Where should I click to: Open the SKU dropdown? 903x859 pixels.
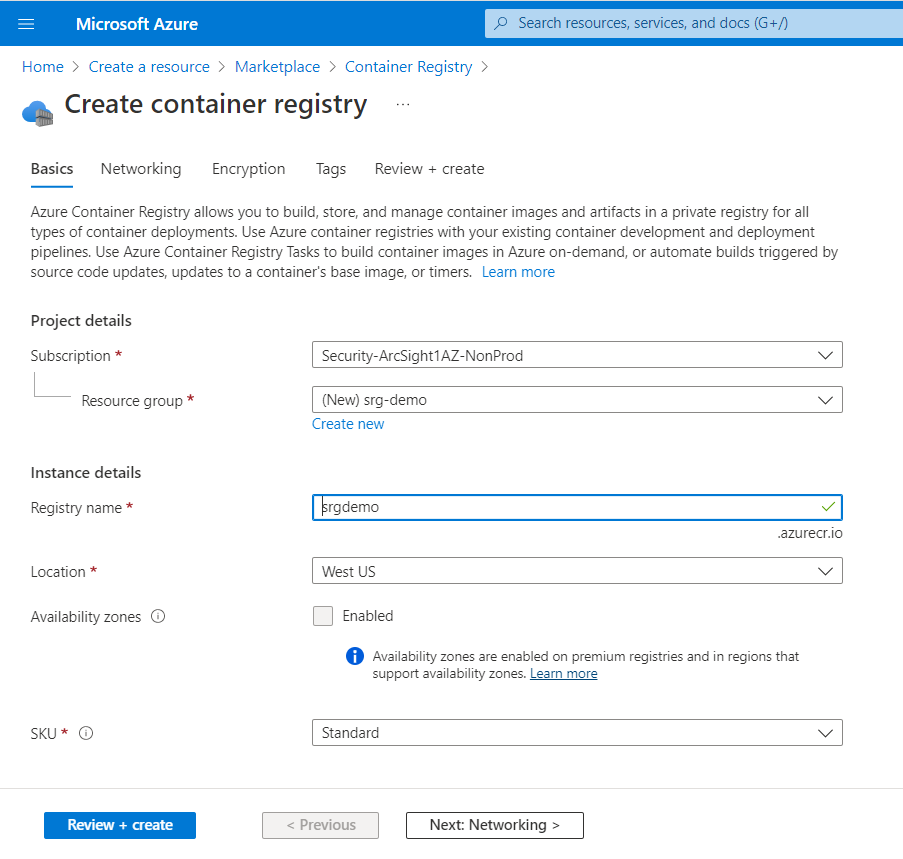tap(577, 733)
